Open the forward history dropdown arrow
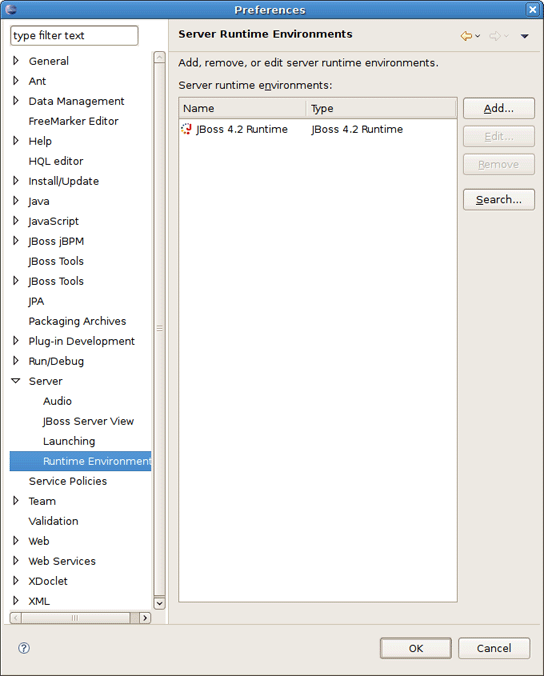The image size is (544, 676). pos(506,36)
